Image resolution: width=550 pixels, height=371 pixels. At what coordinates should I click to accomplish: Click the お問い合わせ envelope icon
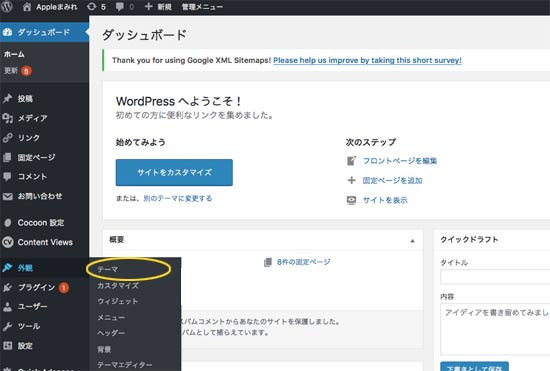pyautogui.click(x=8, y=196)
